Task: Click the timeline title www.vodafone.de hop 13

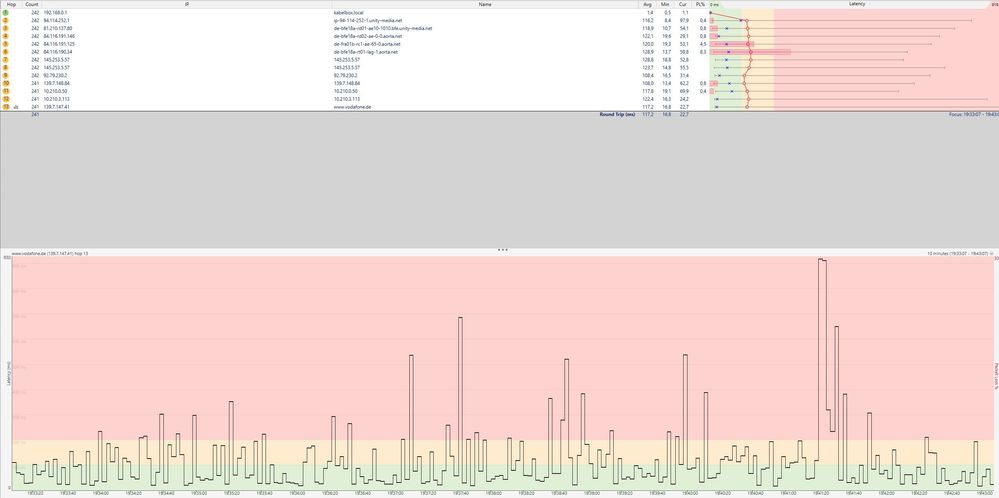Action: pyautogui.click(x=50, y=253)
